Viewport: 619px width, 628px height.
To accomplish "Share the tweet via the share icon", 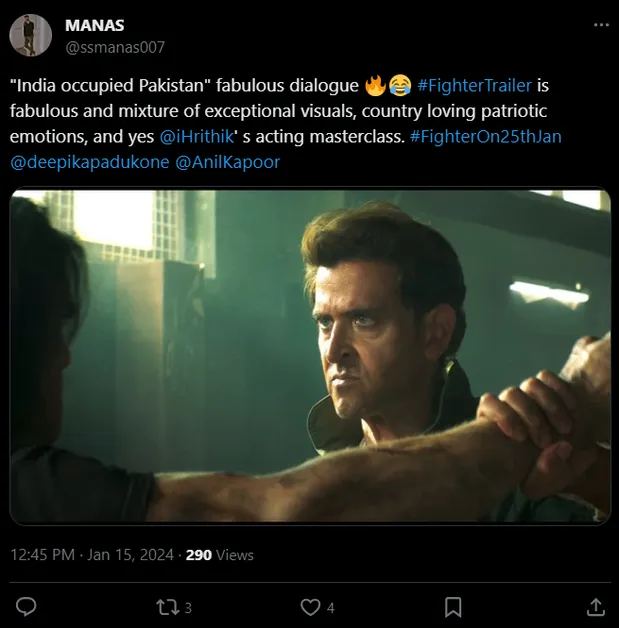I will click(x=595, y=607).
